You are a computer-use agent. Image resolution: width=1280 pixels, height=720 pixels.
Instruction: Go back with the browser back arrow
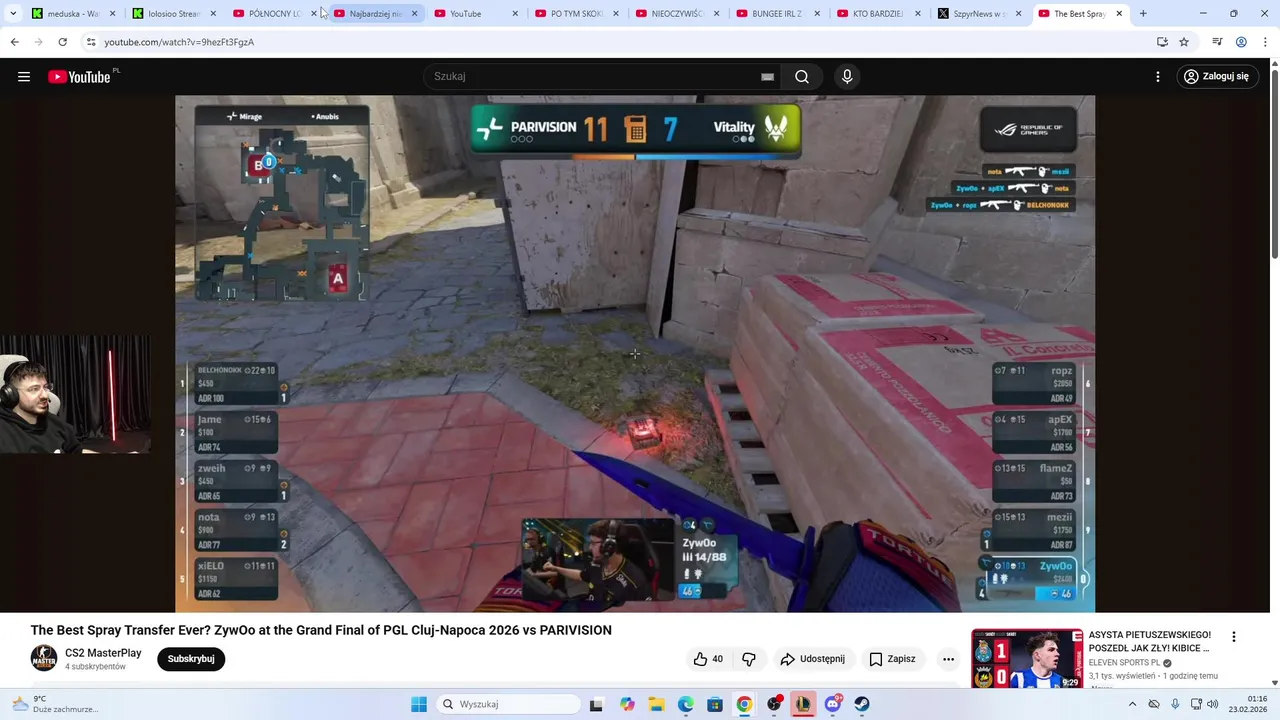14,42
